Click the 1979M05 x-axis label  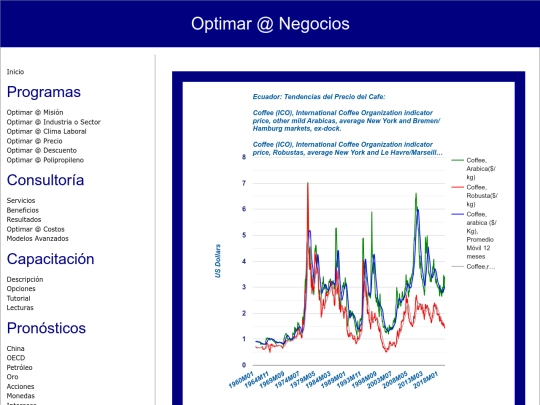[303, 380]
